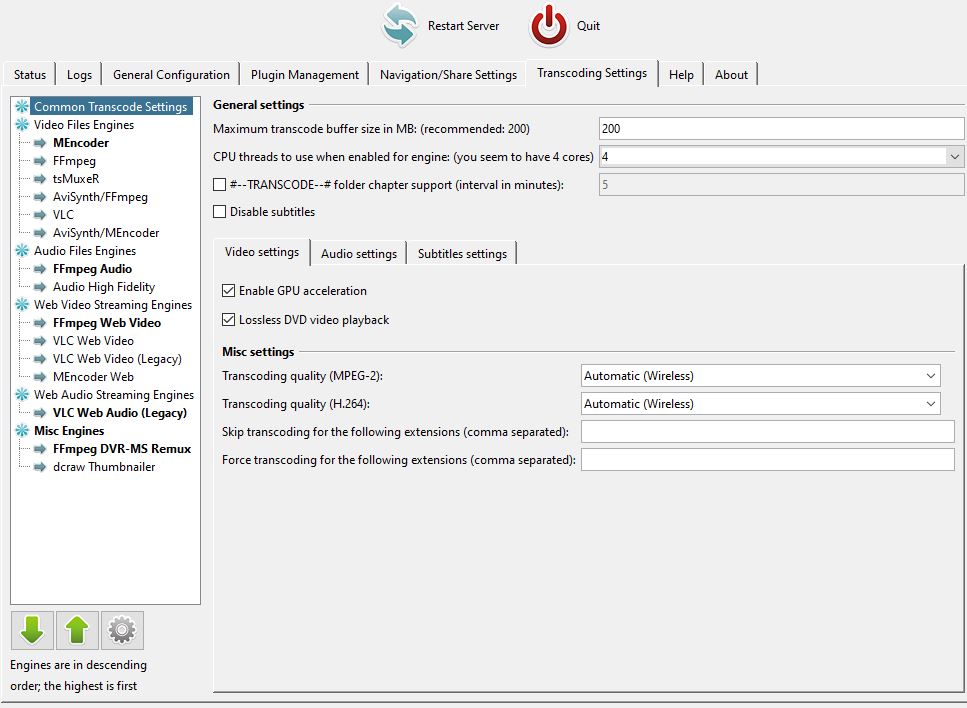Viewport: 967px width, 708px height.
Task: Select the Video settings sub-tab
Action: click(x=262, y=252)
